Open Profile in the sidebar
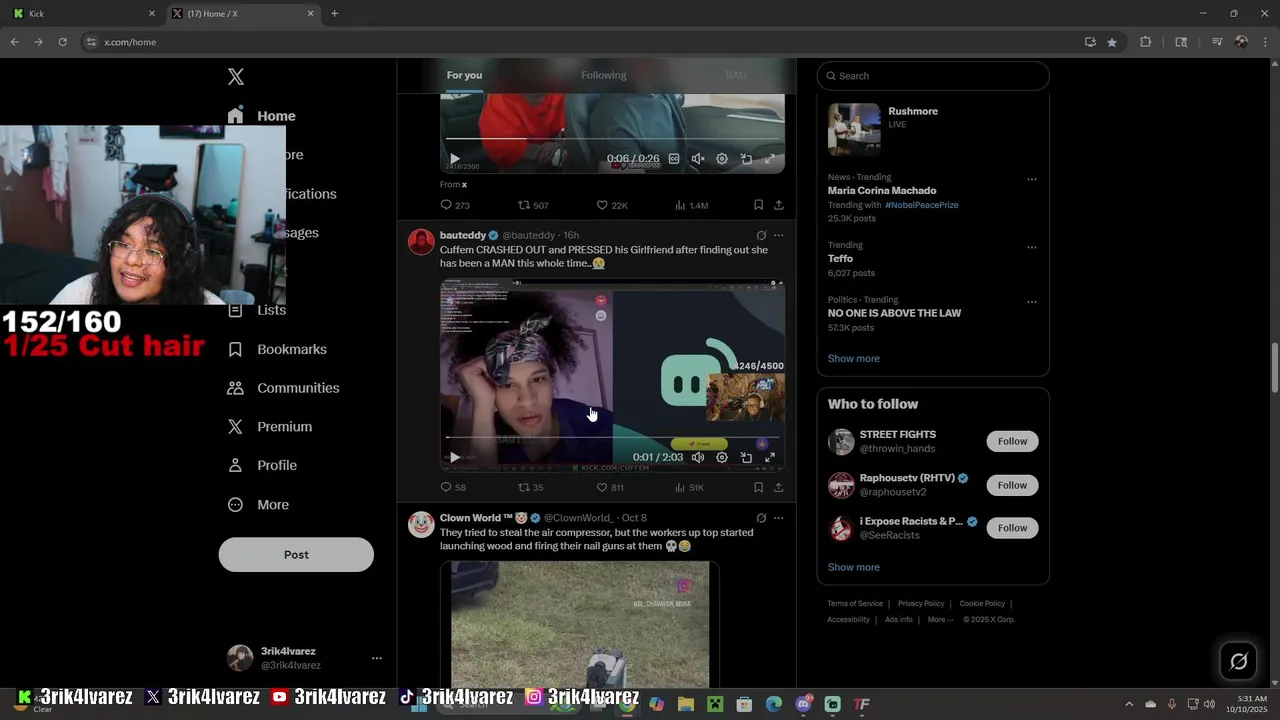Screen dimensions: 1280x720 click(x=262, y=465)
